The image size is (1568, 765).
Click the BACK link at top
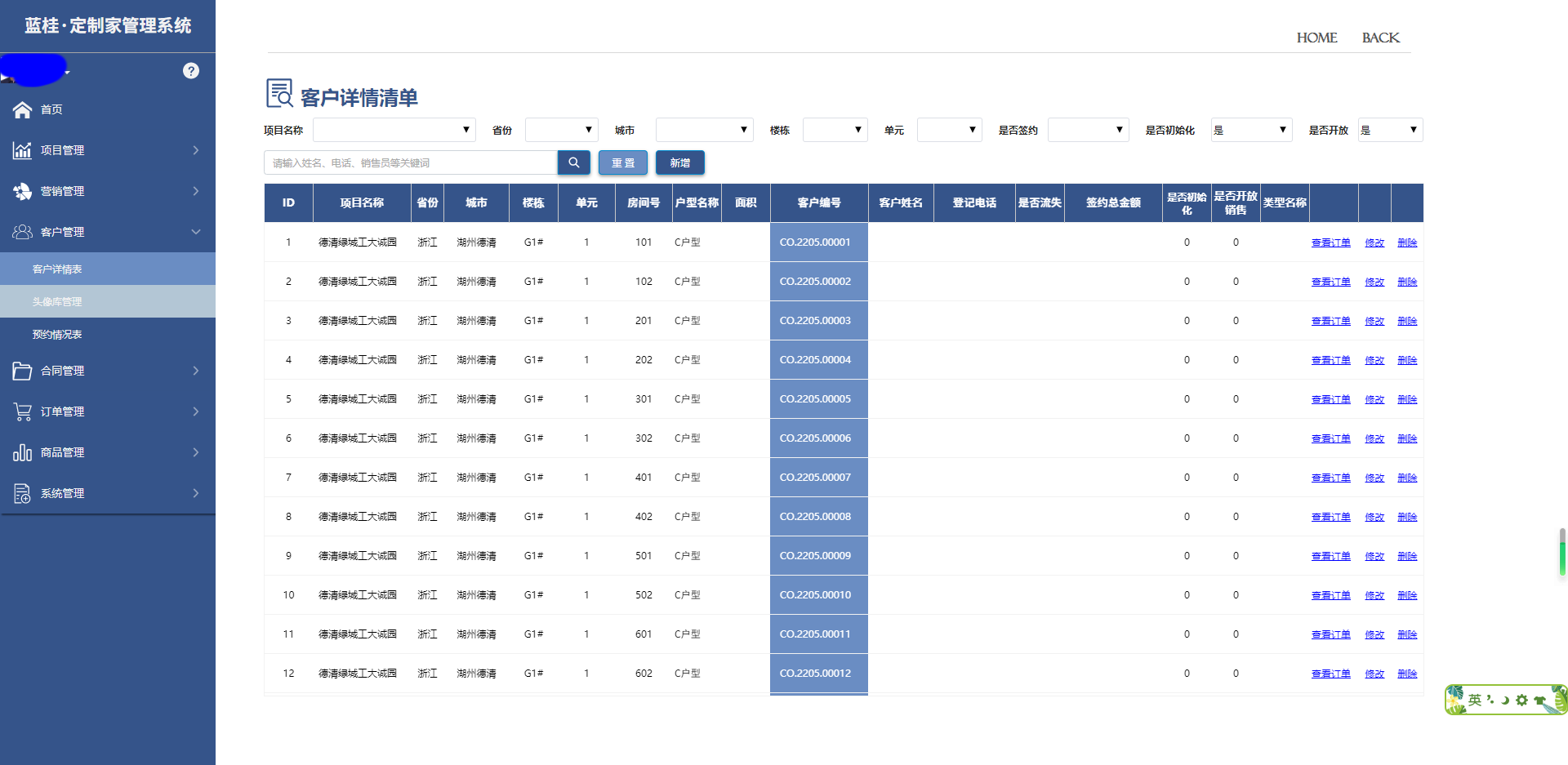click(1380, 38)
